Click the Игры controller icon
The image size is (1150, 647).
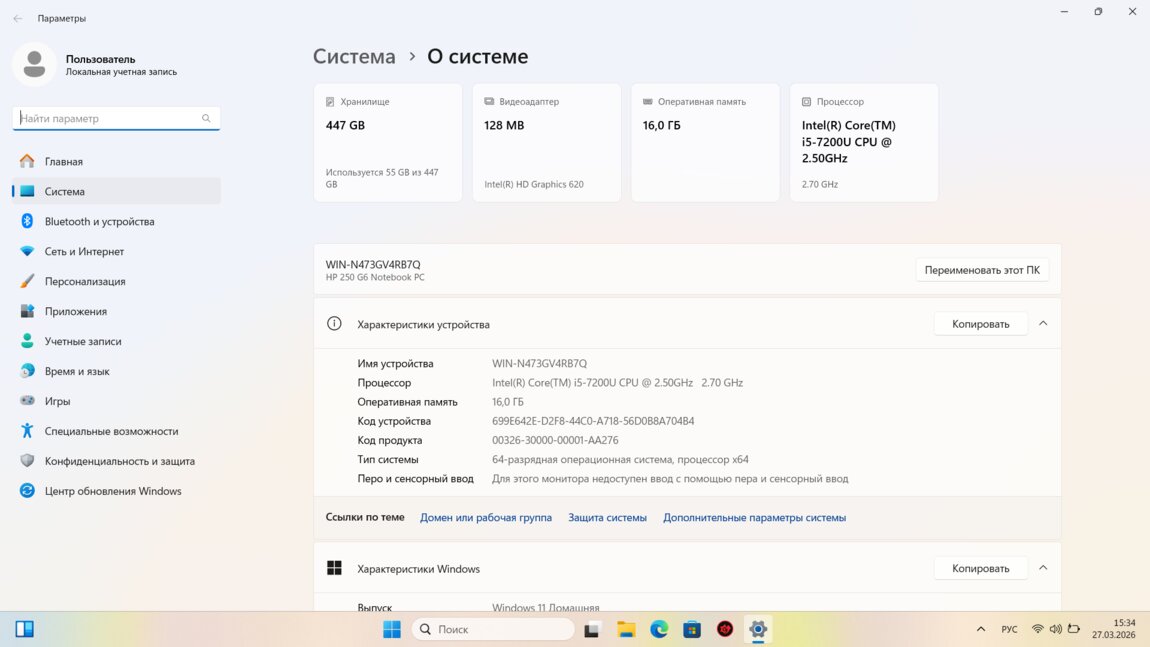pyautogui.click(x=27, y=401)
